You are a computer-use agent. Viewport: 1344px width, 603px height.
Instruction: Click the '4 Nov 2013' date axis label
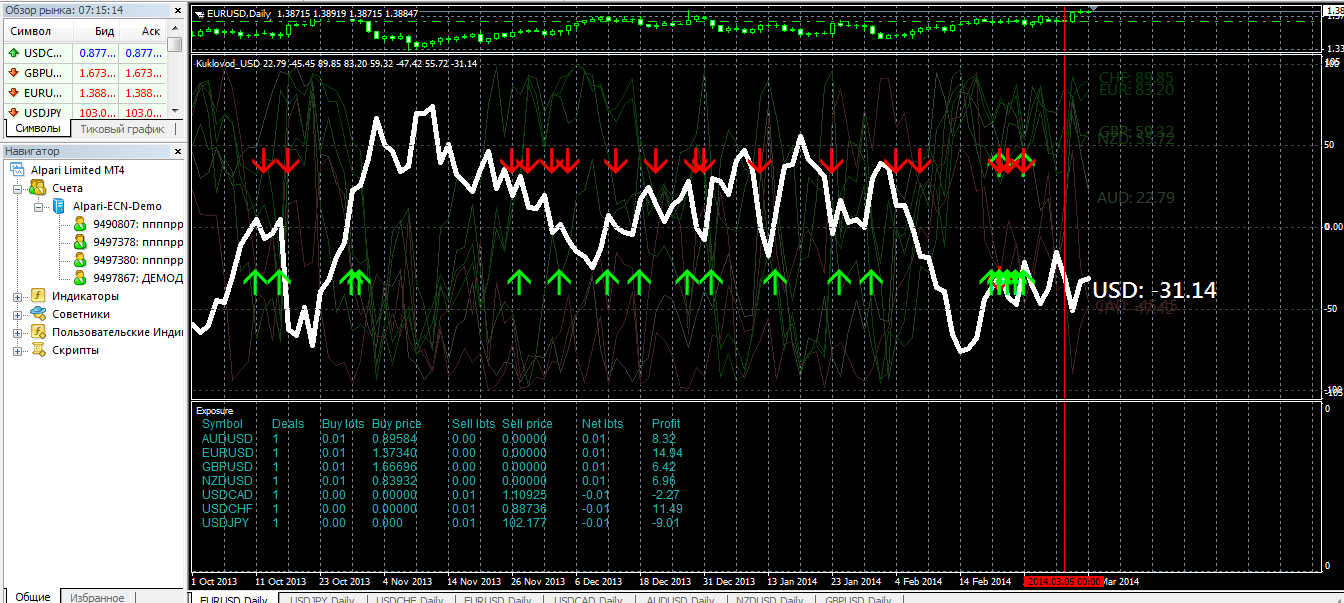tap(406, 581)
